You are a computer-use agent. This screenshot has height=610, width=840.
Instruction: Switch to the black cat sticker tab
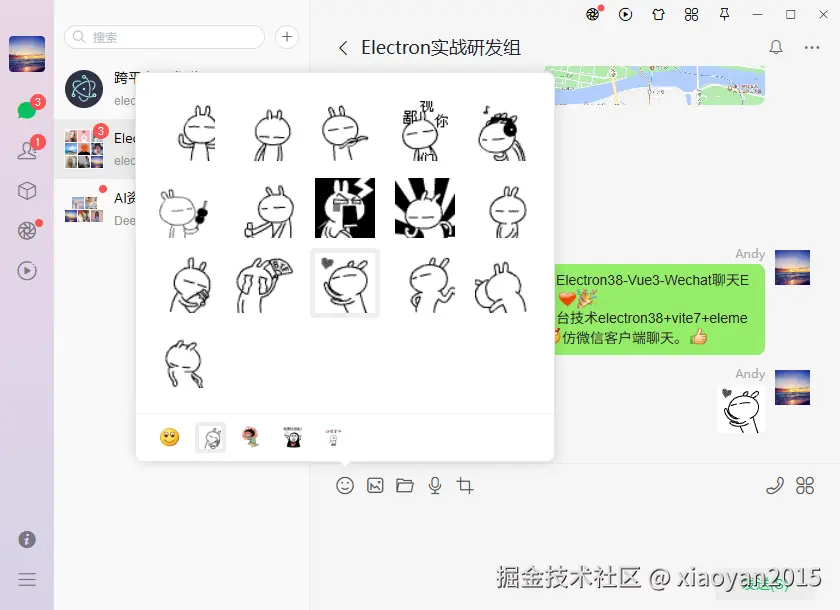[292, 438]
